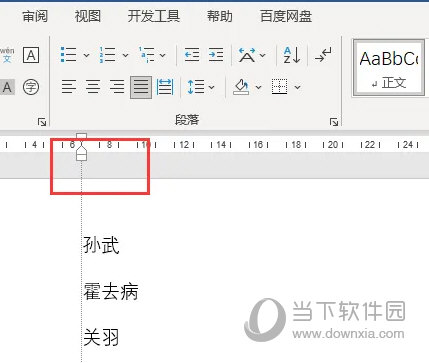The image size is (429, 363).
Task: Apply distributed alignment
Action: 165,87
